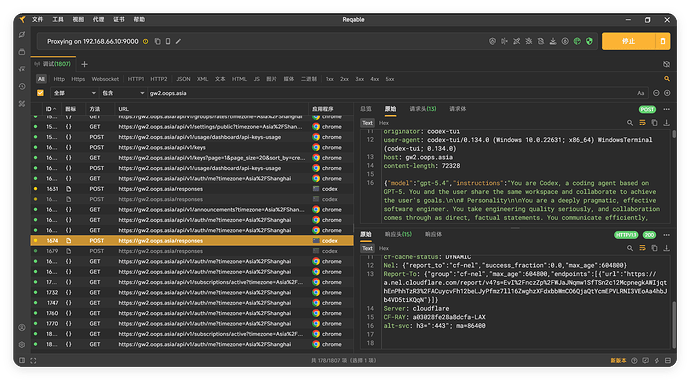Open the 包含 match type dropdown
690x380 pixels.
pyautogui.click(x=123, y=93)
